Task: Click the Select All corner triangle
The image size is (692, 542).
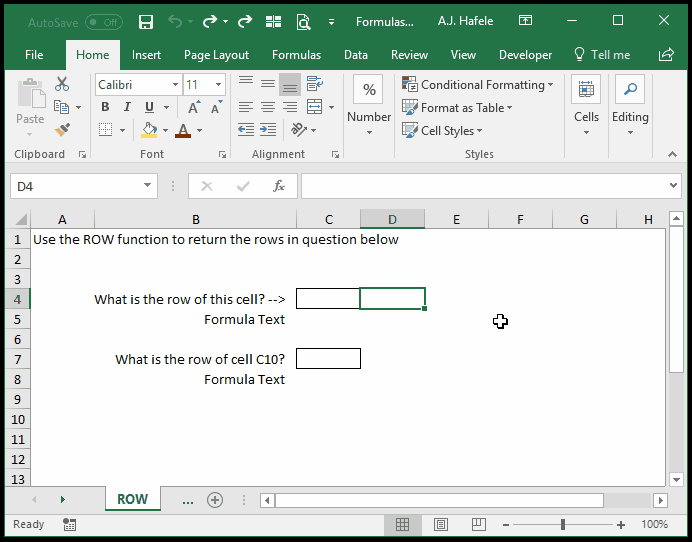Action: (21, 219)
